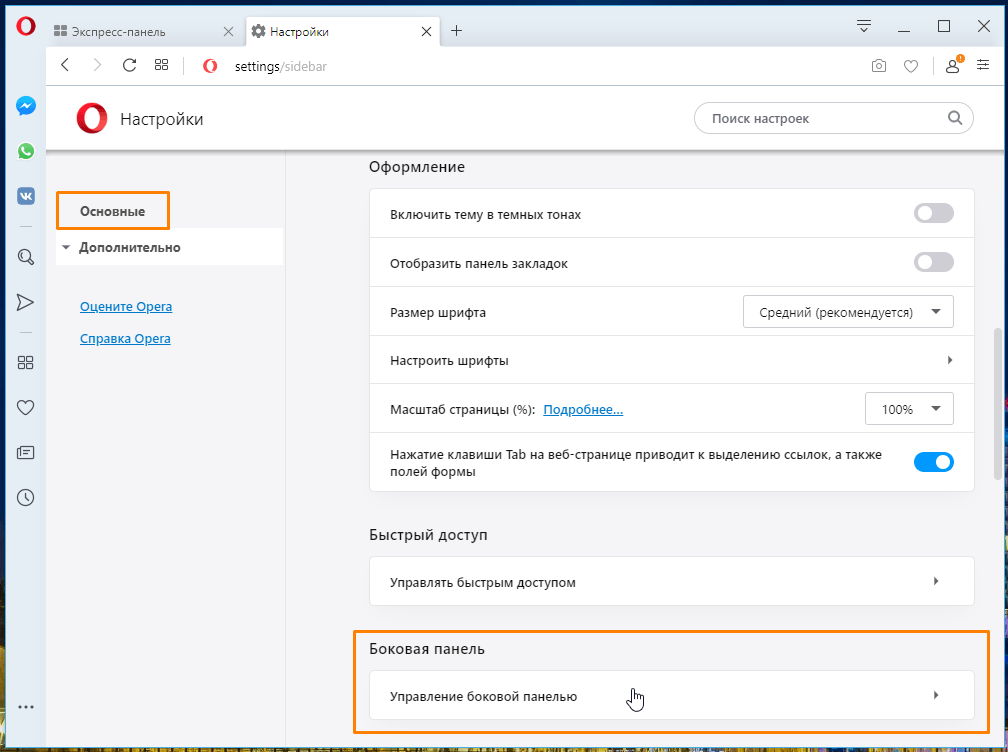
Task: Open WhatsApp in the sidebar
Action: (26, 151)
